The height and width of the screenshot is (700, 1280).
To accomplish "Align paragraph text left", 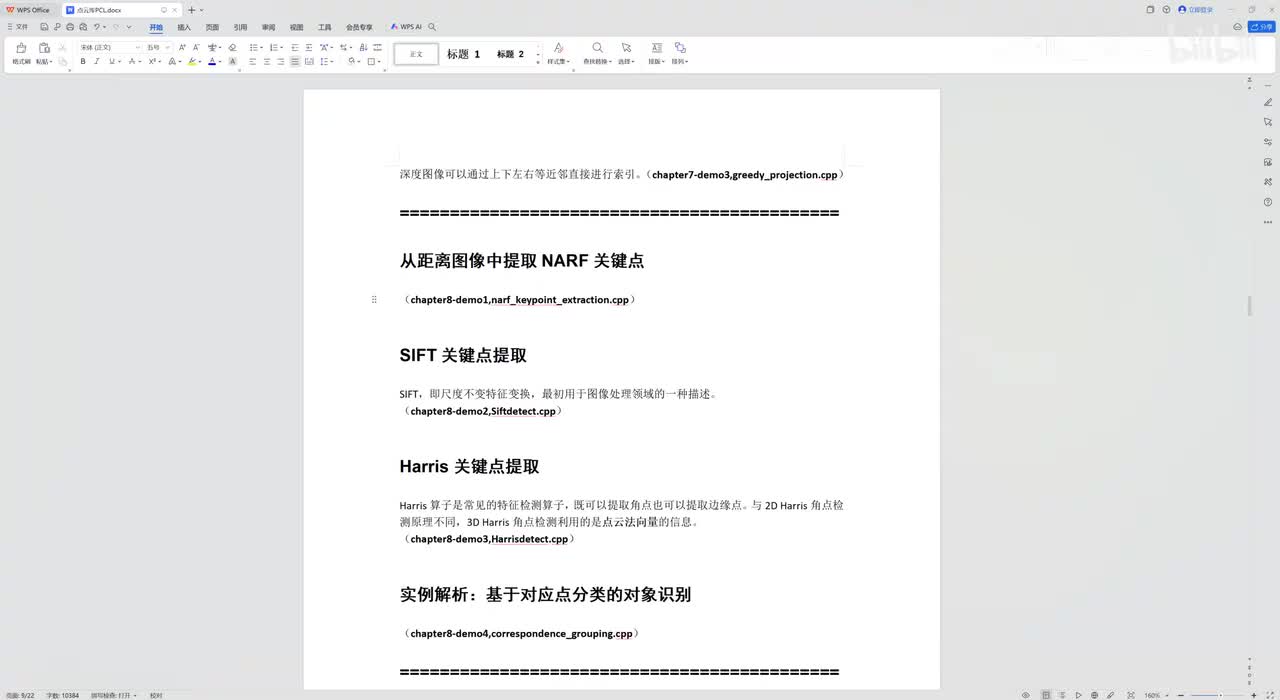I will 253,61.
